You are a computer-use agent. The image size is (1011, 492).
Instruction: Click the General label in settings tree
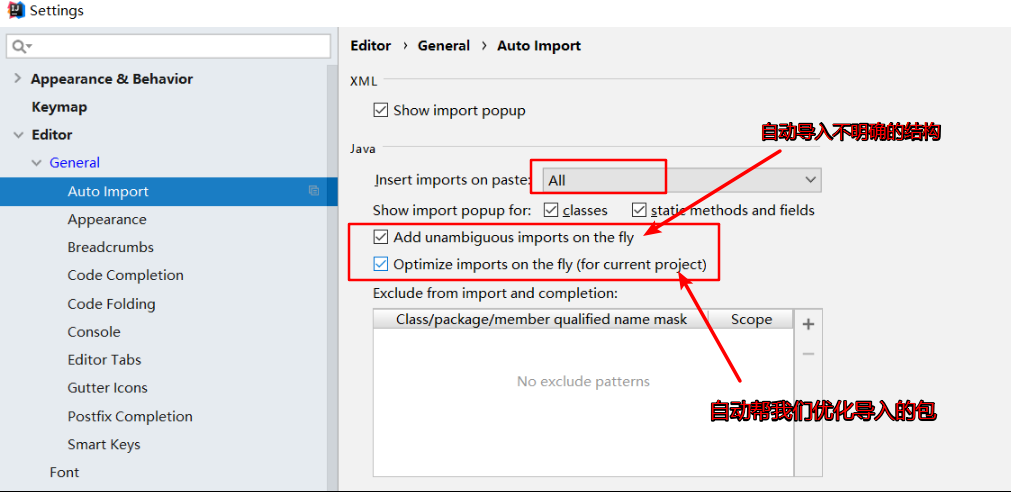[75, 162]
